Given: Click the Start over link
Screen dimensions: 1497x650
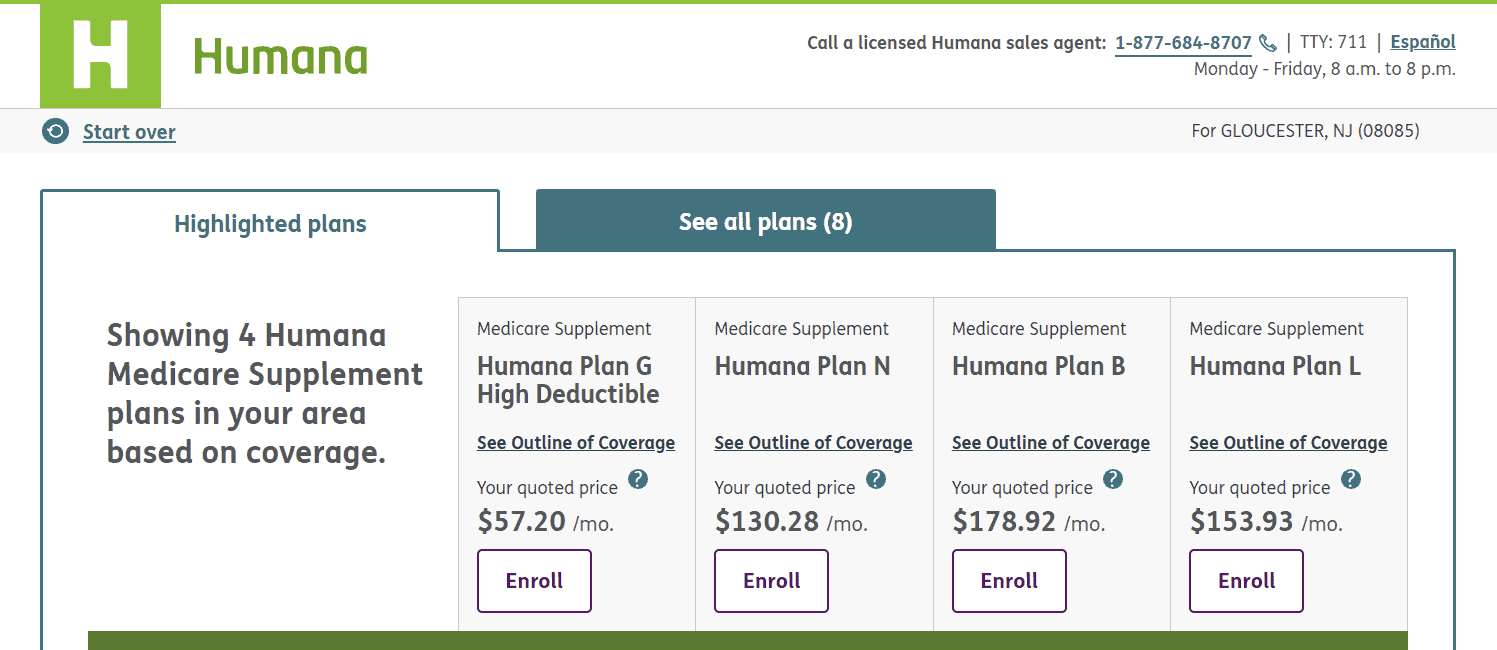Looking at the screenshot, I should point(129,132).
